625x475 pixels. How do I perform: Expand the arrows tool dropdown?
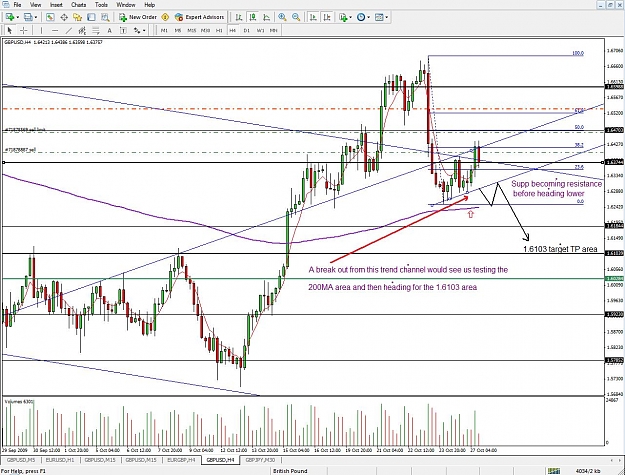coord(144,30)
